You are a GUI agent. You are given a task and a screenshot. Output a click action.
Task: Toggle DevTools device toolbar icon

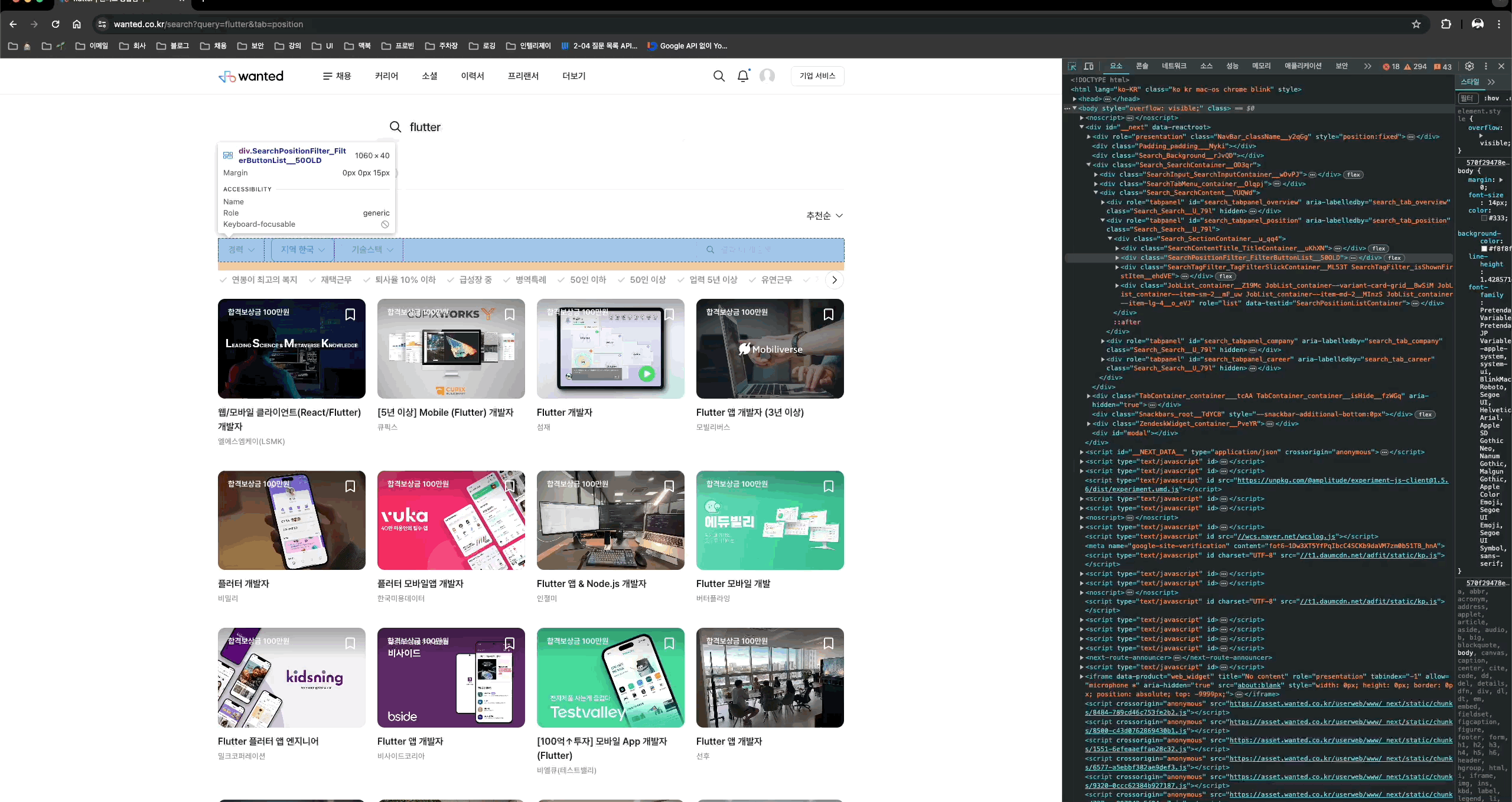click(1089, 66)
